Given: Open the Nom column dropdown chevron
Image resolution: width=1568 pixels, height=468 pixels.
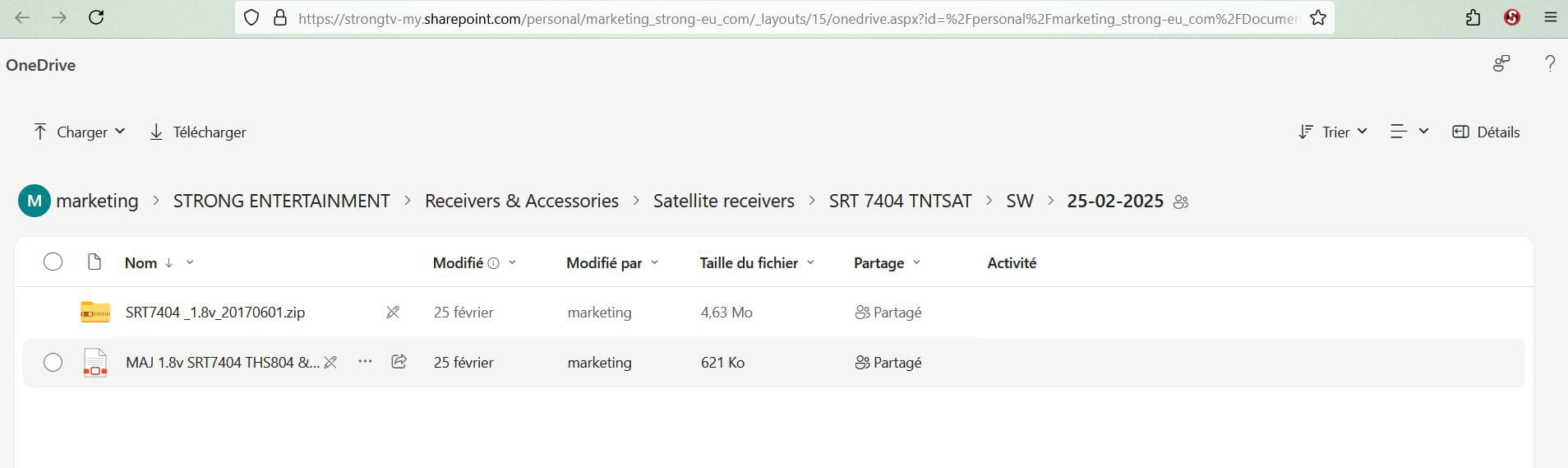Looking at the screenshot, I should coord(190,262).
